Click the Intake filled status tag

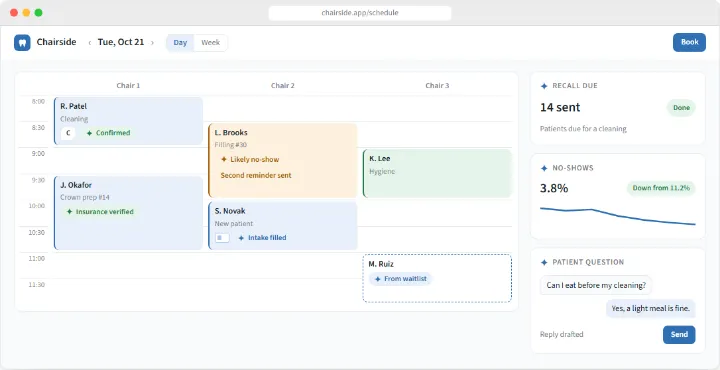tap(262, 238)
